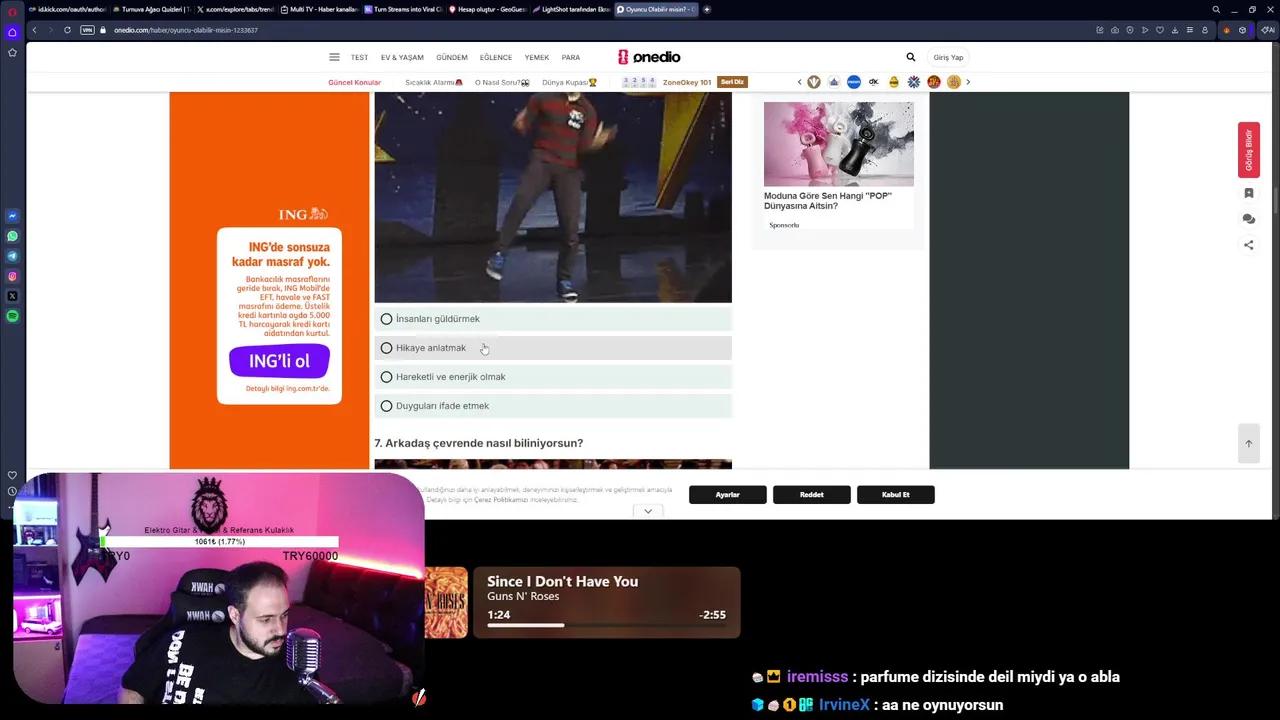Switch to the Multi TV browser tab
Image resolution: width=1280 pixels, height=720 pixels.
319,9
